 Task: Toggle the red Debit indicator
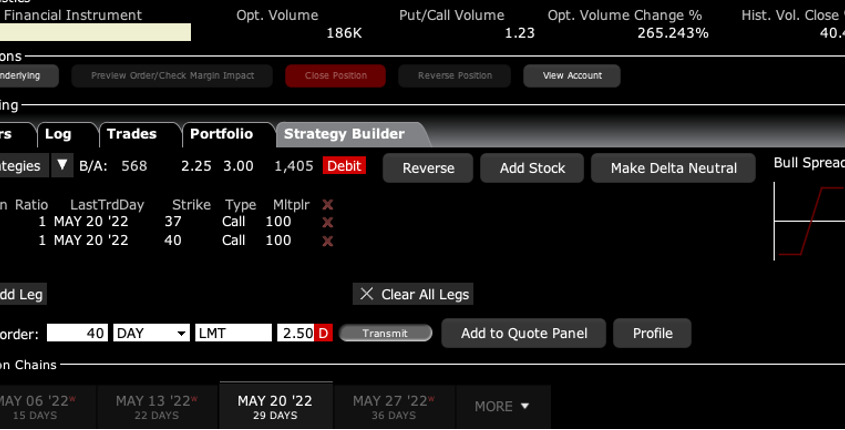344,166
